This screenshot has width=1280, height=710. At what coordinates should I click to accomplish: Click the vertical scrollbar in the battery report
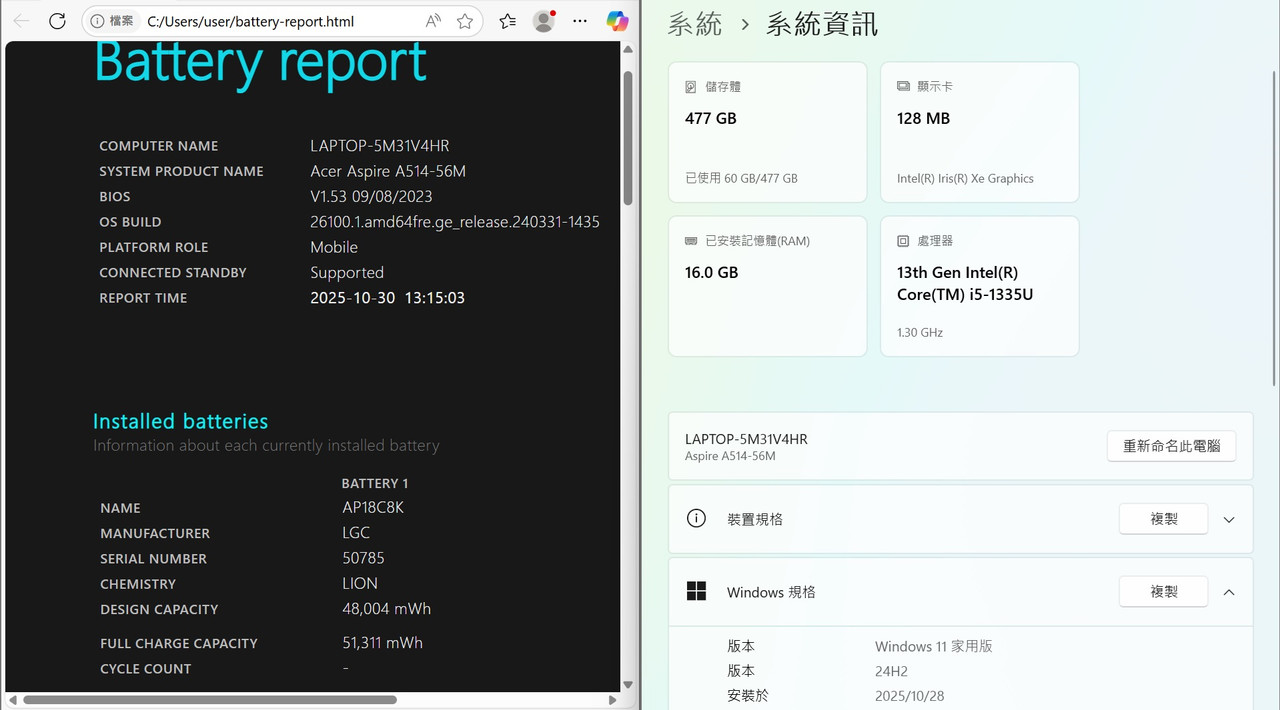click(628, 138)
